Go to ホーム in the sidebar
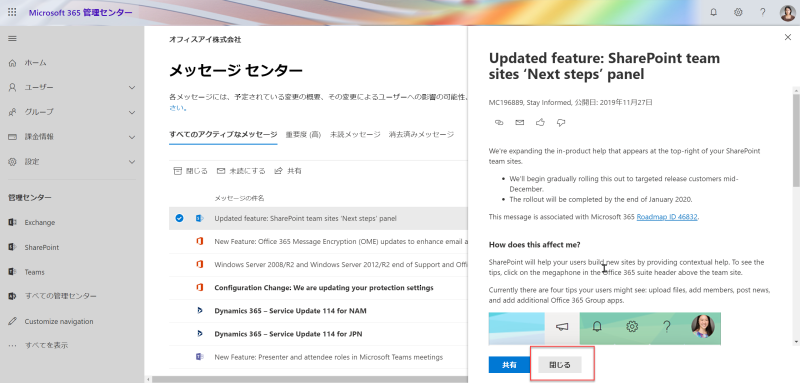This screenshot has height=383, width=800. (36, 63)
